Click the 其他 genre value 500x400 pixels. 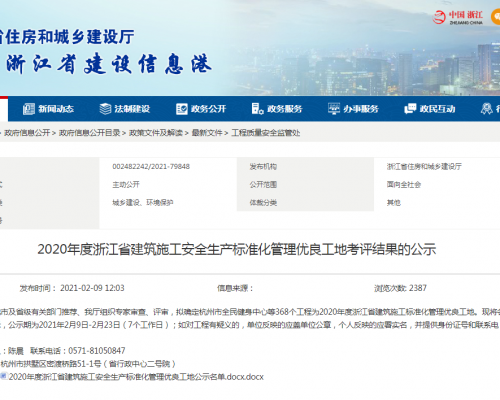394,202
